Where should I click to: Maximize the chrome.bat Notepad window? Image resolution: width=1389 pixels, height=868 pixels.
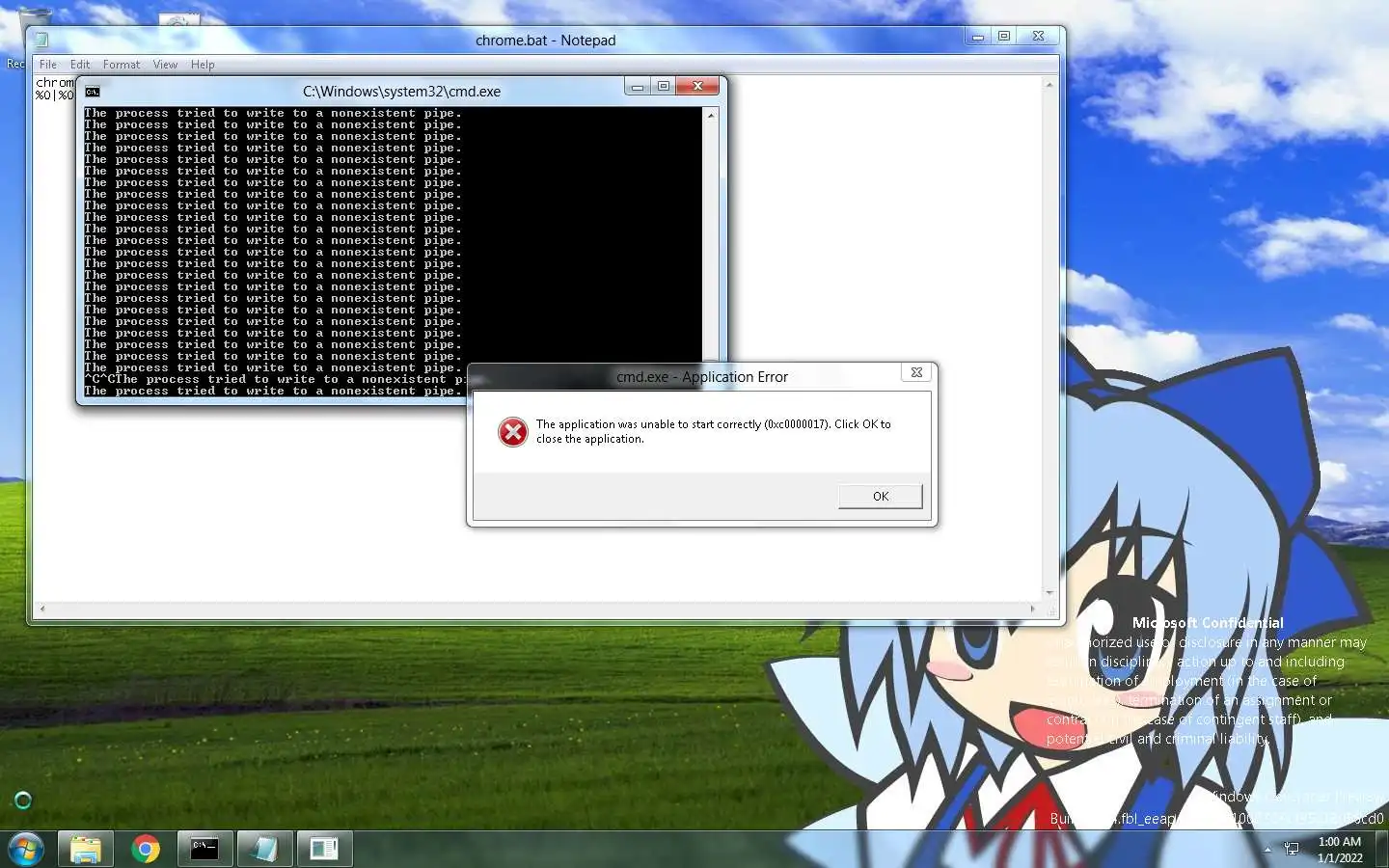(1004, 37)
